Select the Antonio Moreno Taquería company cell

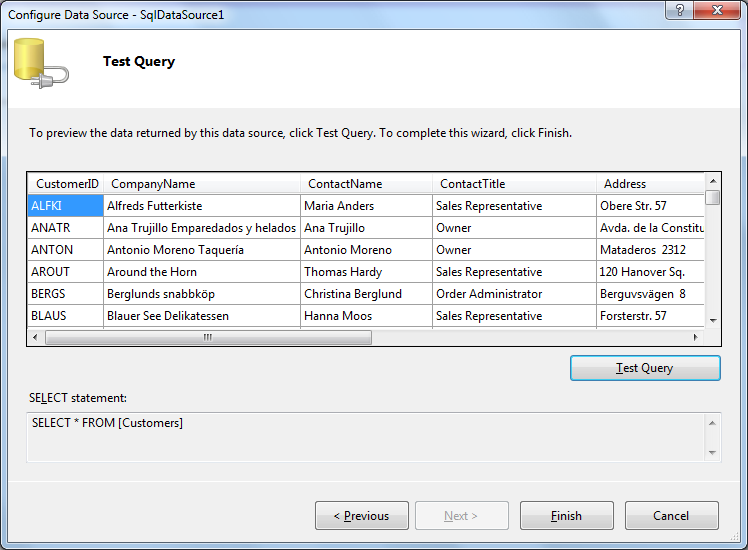point(202,250)
